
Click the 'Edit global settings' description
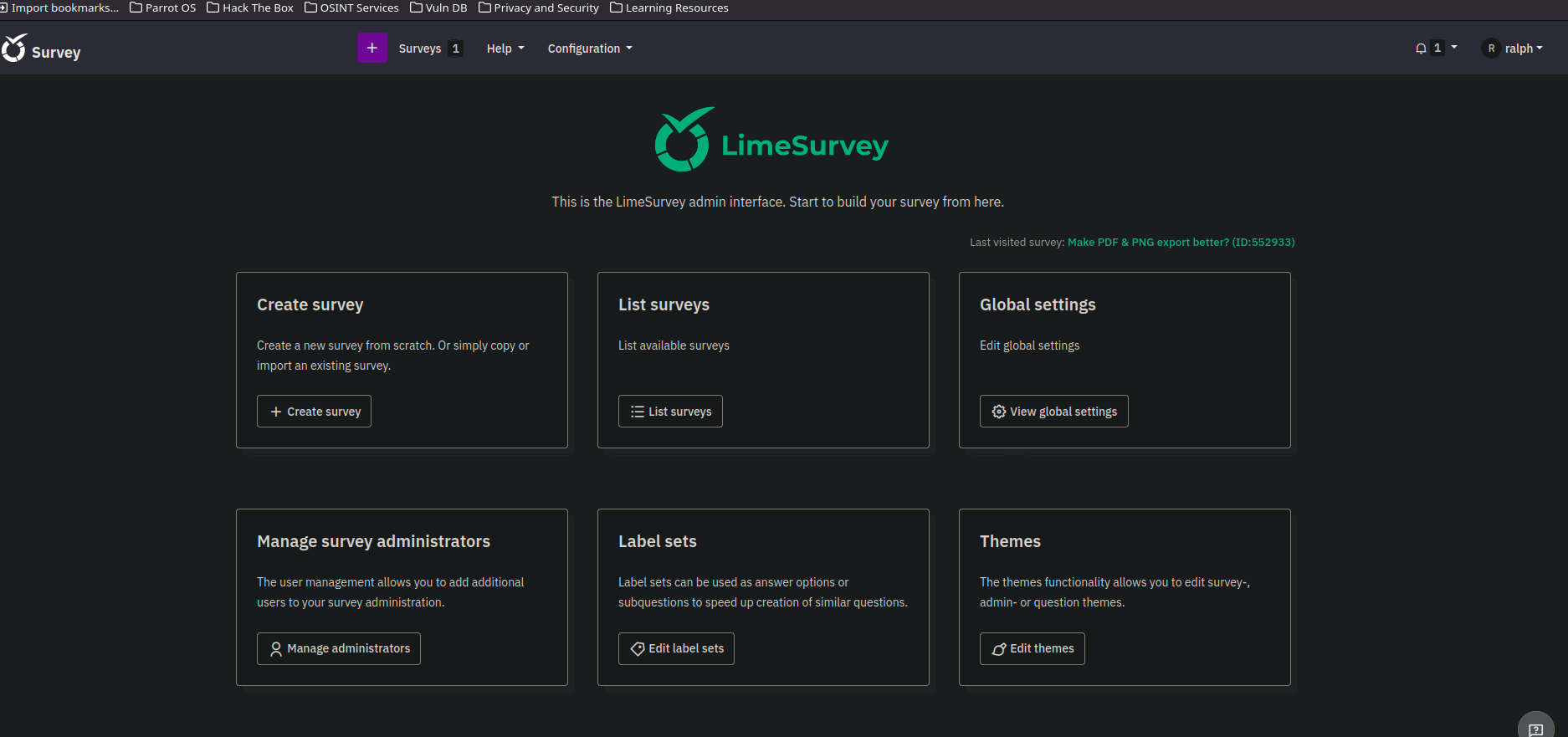point(1030,345)
